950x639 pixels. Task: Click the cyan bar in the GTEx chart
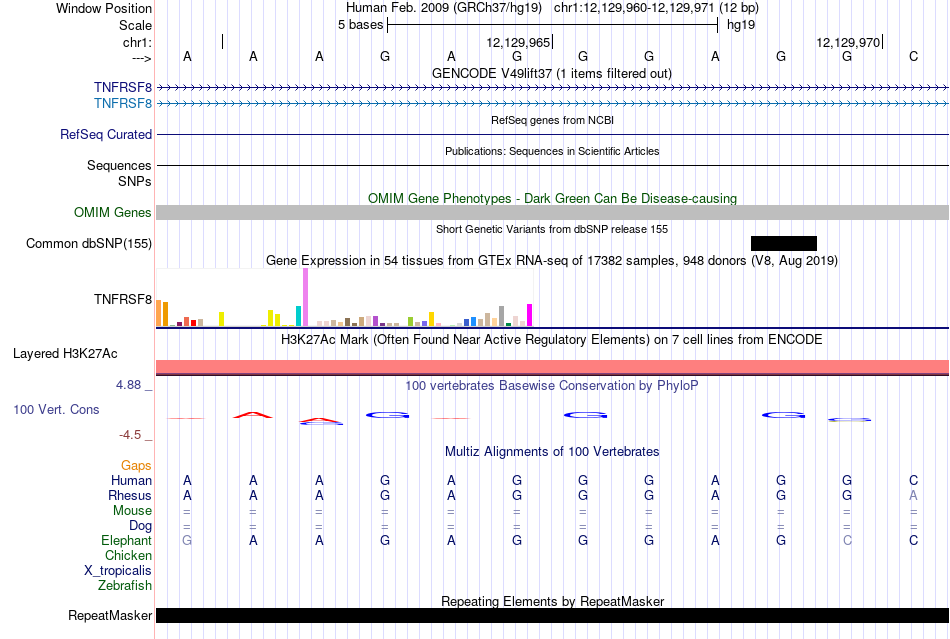[298, 316]
